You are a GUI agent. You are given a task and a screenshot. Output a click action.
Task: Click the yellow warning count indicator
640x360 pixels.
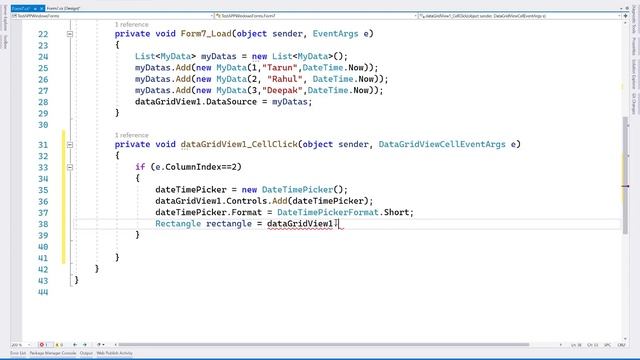click(59, 345)
